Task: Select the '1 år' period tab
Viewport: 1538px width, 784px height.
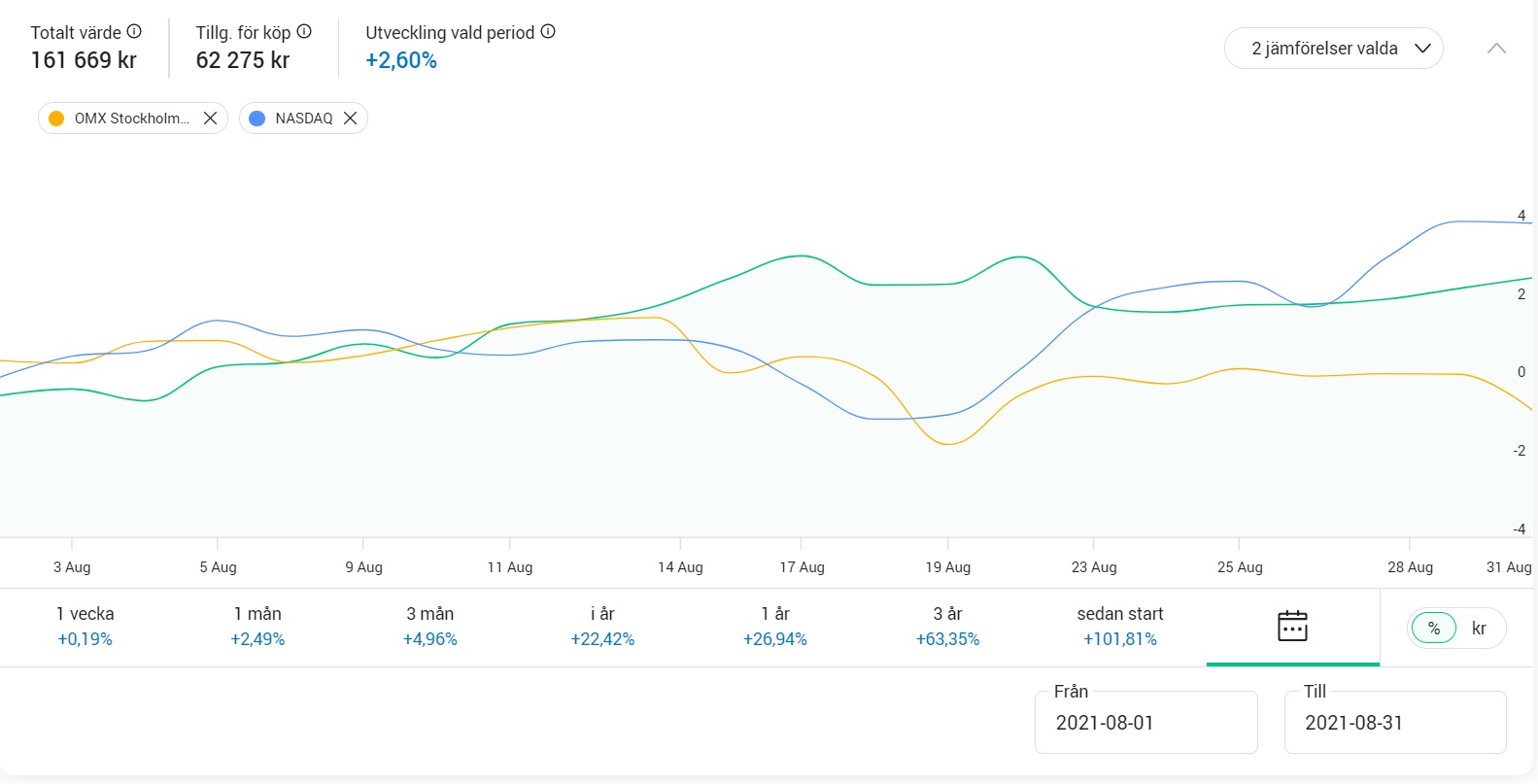Action: pyautogui.click(x=775, y=626)
